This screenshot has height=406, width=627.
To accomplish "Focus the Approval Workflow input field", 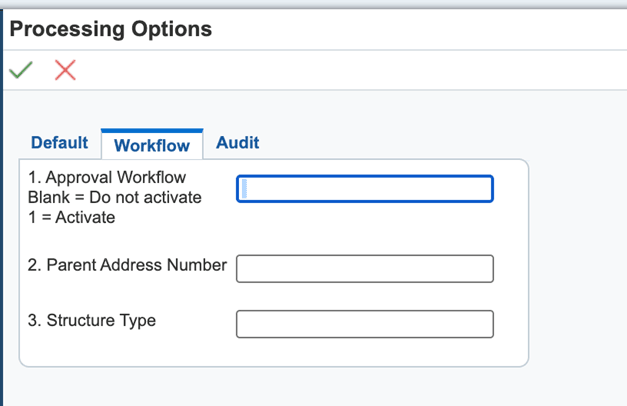I will pyautogui.click(x=365, y=189).
